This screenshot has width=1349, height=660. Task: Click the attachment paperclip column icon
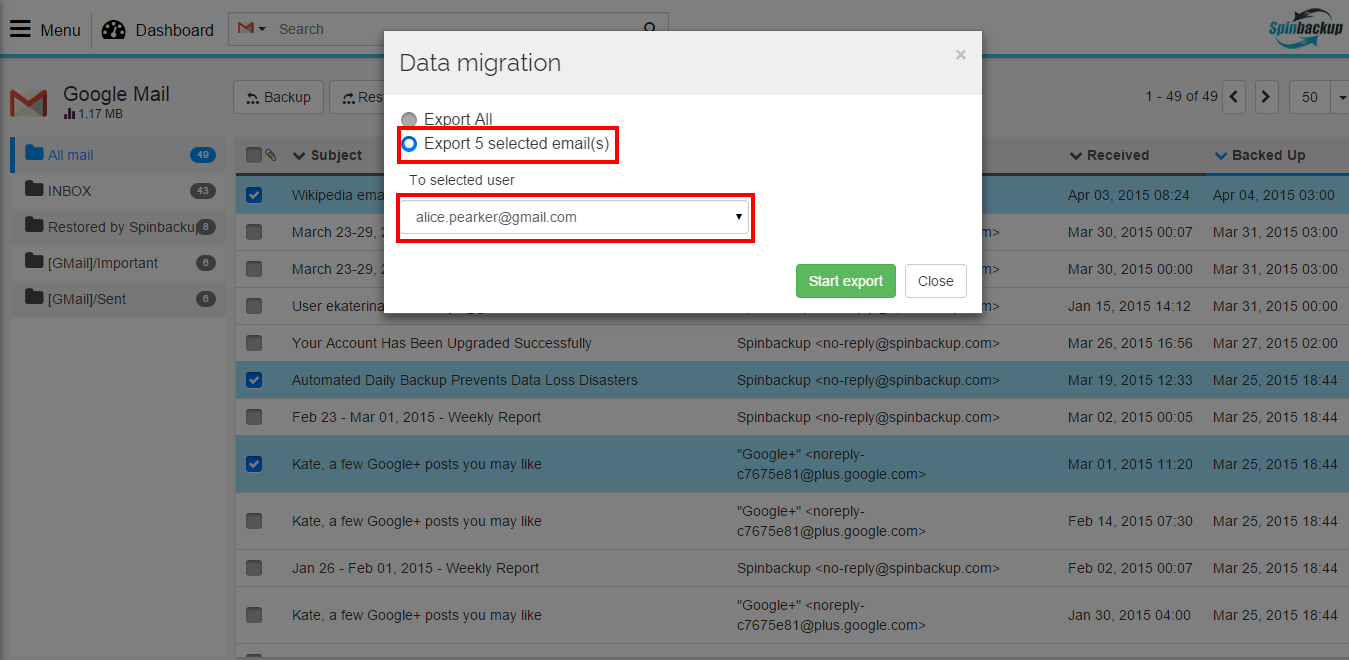coord(271,155)
